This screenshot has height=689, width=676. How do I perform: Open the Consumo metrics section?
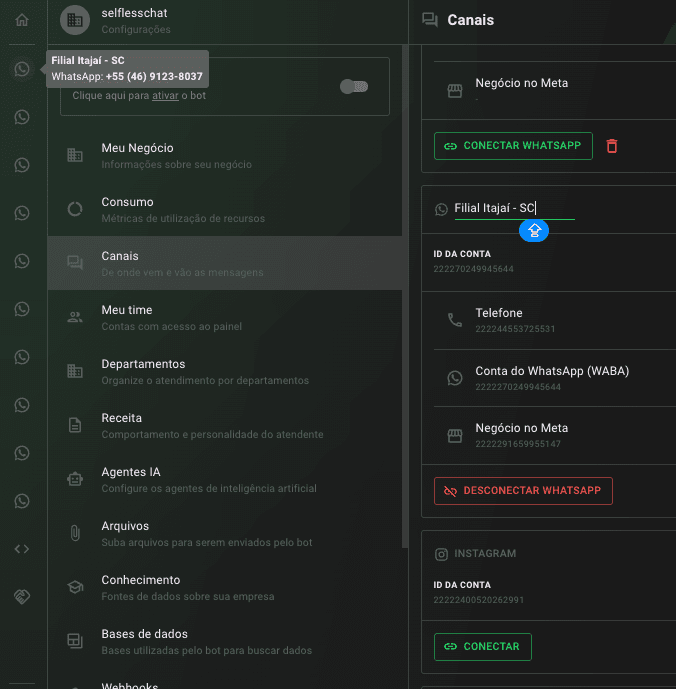pyautogui.click(x=225, y=210)
